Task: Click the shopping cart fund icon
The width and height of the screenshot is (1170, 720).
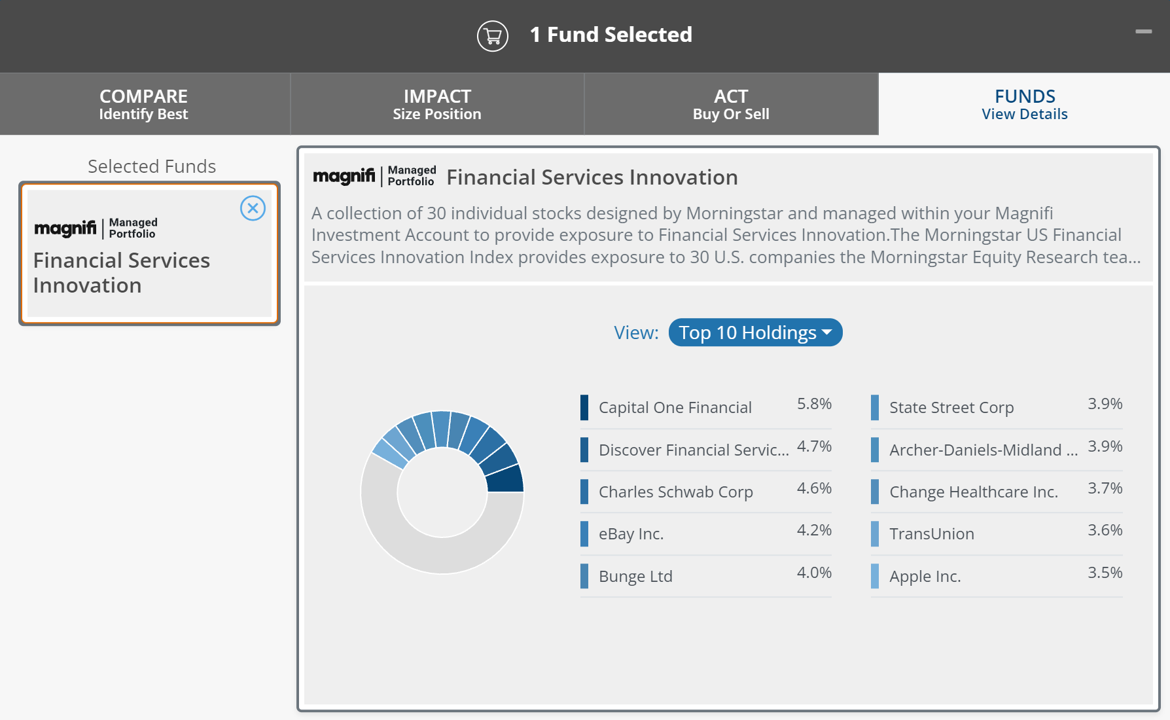Action: click(x=492, y=34)
